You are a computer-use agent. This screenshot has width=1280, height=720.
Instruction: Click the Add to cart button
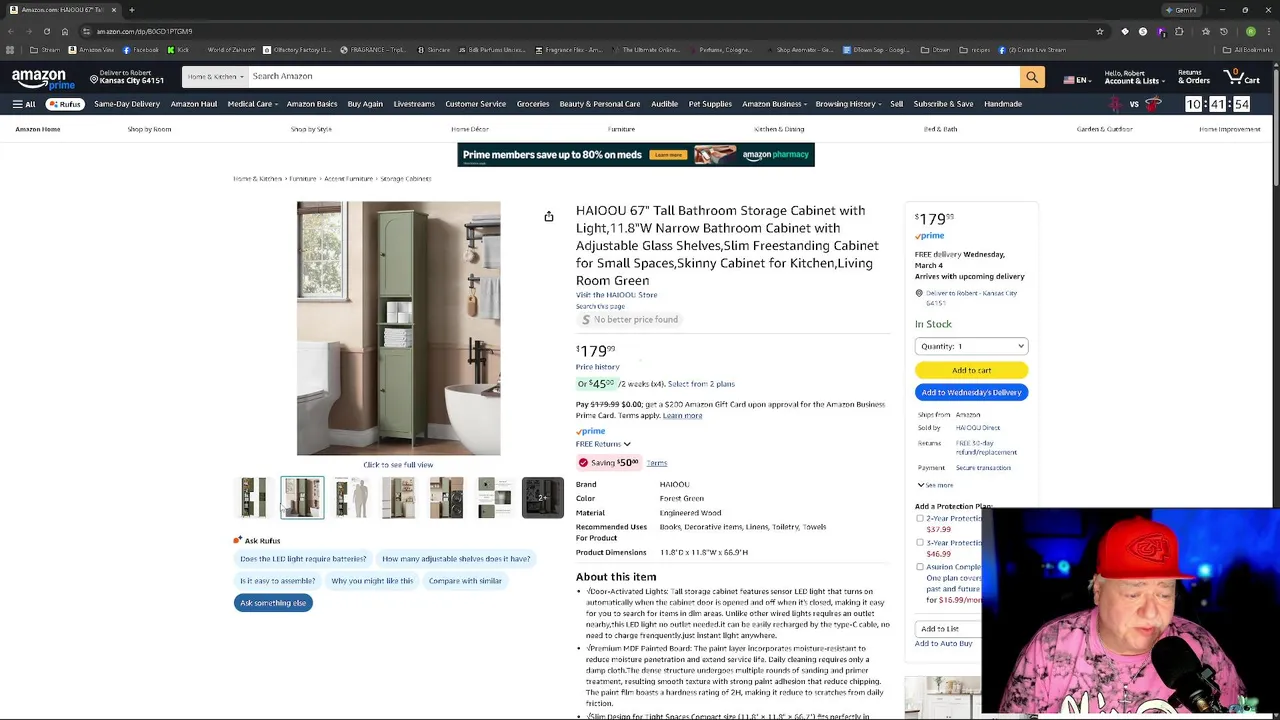(x=971, y=370)
